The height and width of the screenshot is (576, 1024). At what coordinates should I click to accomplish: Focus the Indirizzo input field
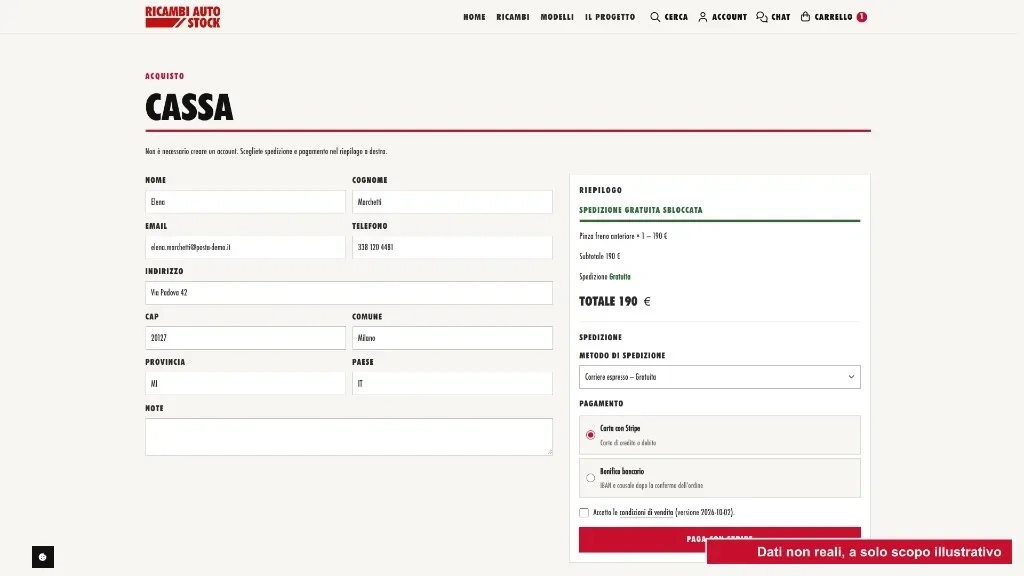pos(349,293)
